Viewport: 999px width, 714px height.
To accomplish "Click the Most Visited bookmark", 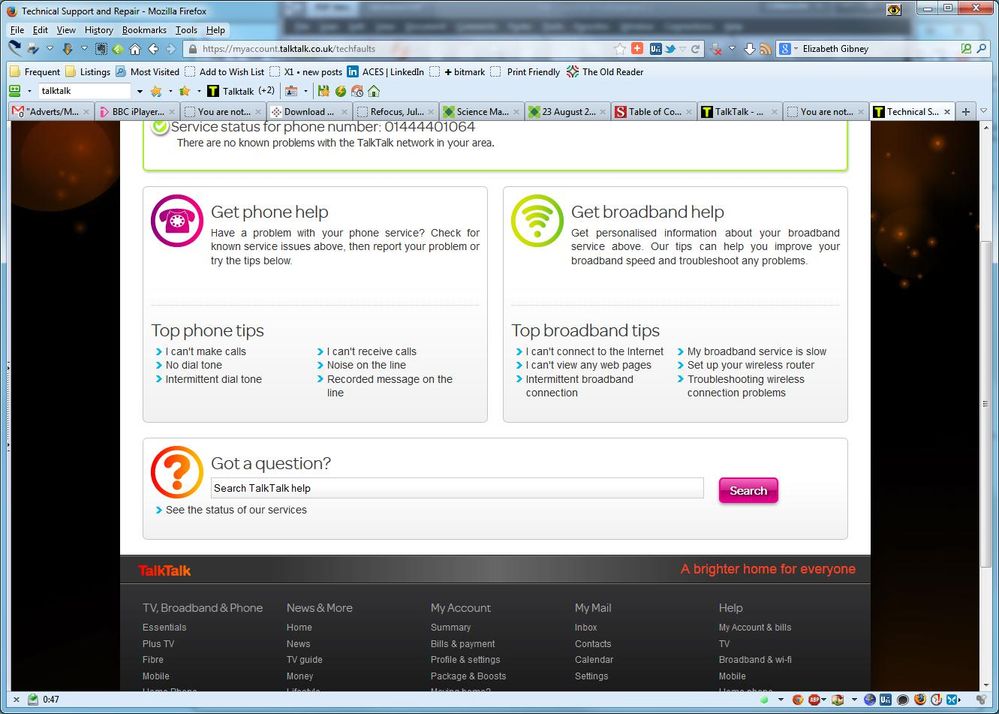I will click(147, 72).
